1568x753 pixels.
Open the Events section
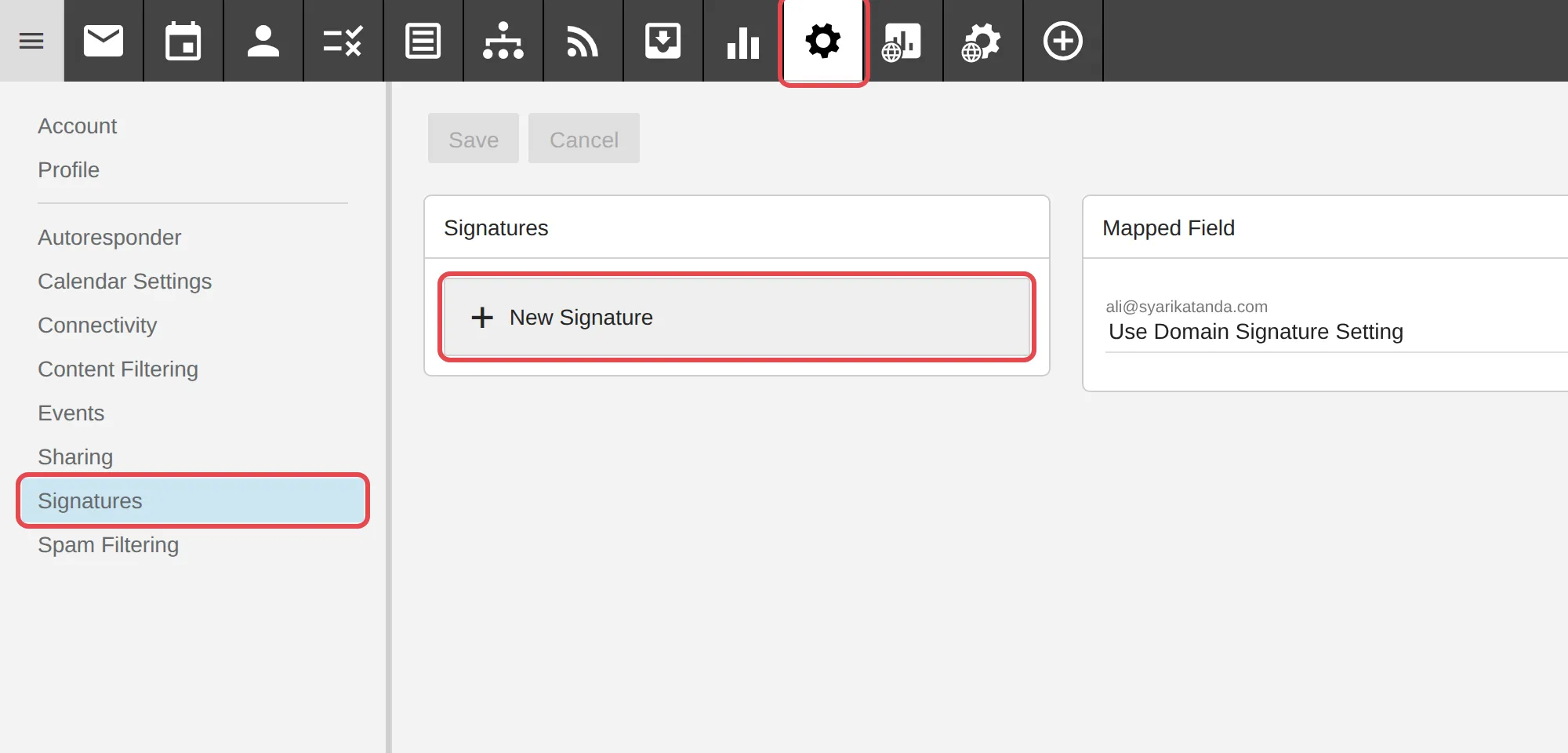71,413
